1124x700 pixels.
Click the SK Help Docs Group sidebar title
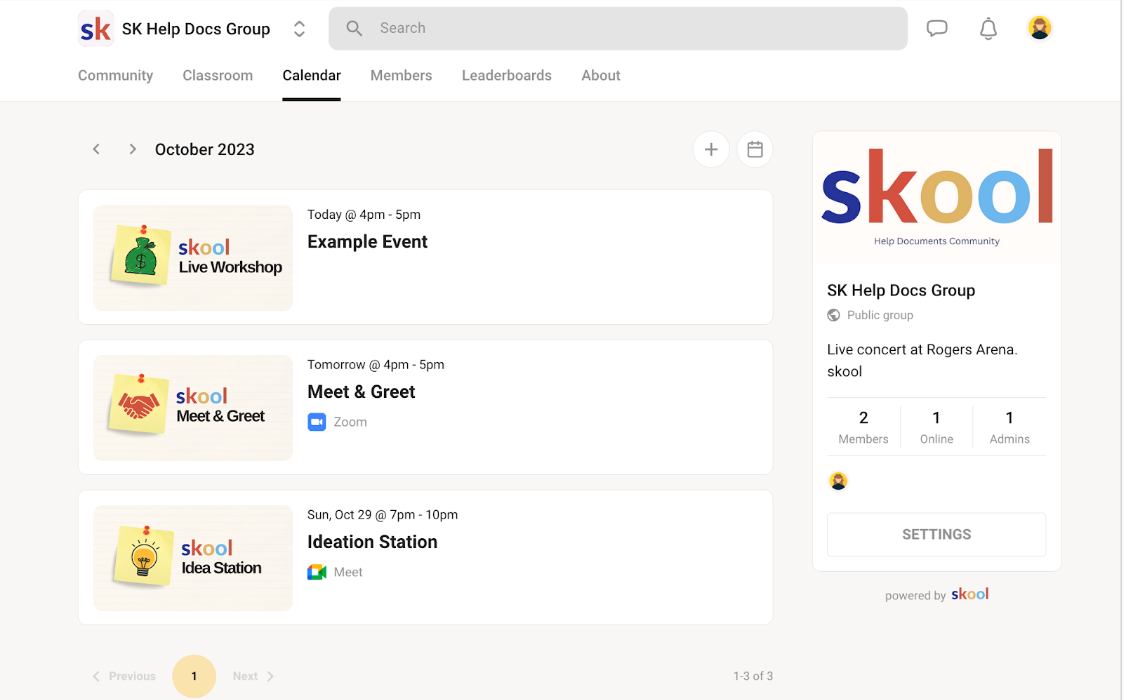901,290
